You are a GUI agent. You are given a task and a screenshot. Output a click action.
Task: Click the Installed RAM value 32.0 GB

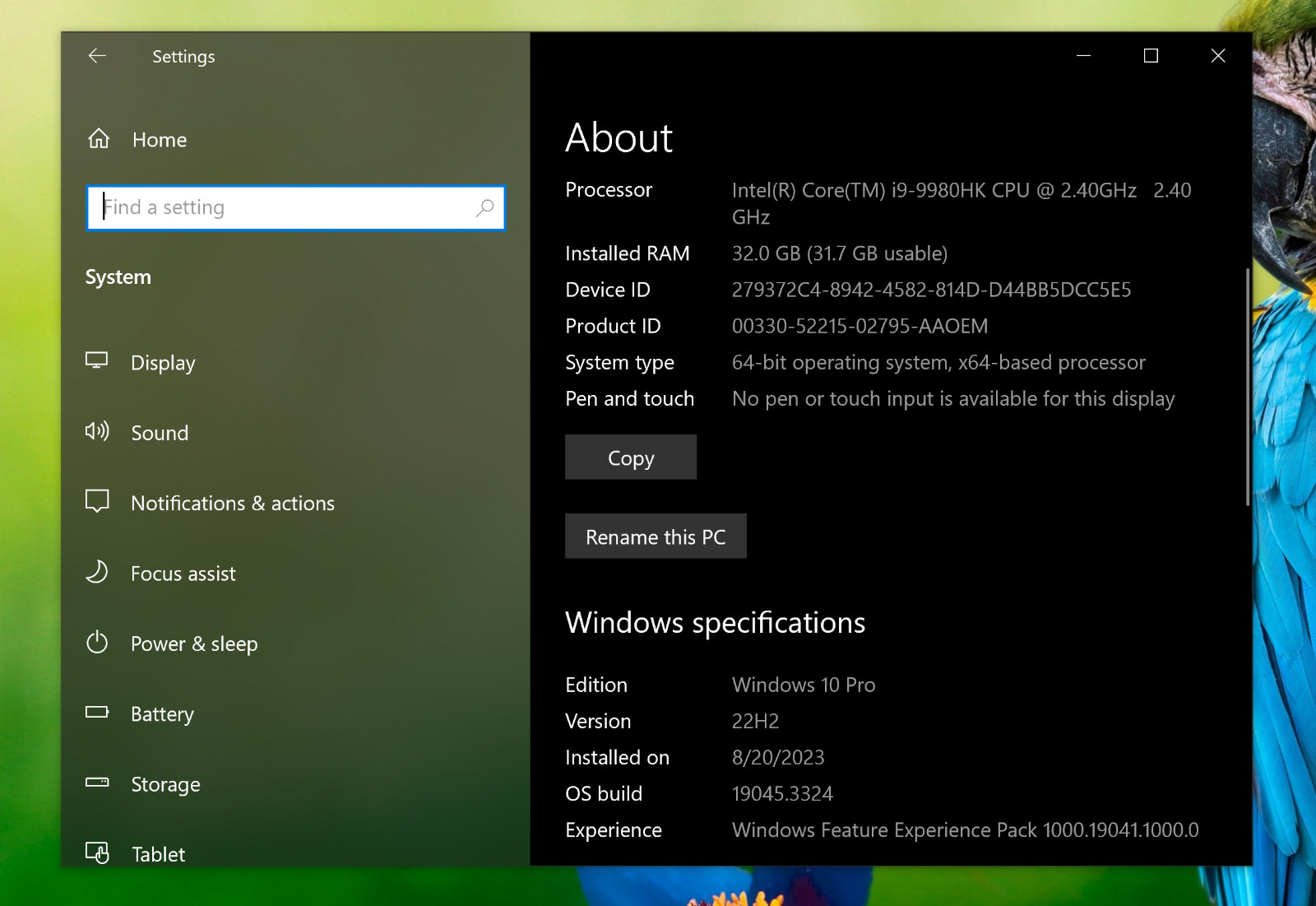click(840, 253)
